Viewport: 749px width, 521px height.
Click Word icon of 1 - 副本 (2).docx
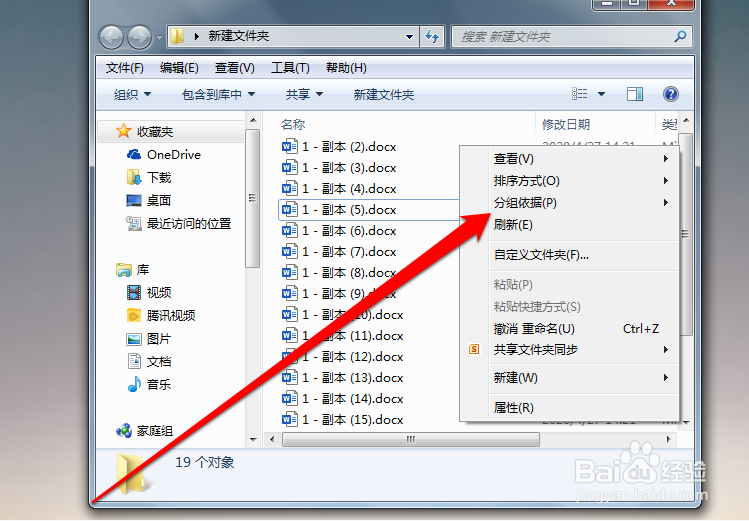click(x=289, y=146)
